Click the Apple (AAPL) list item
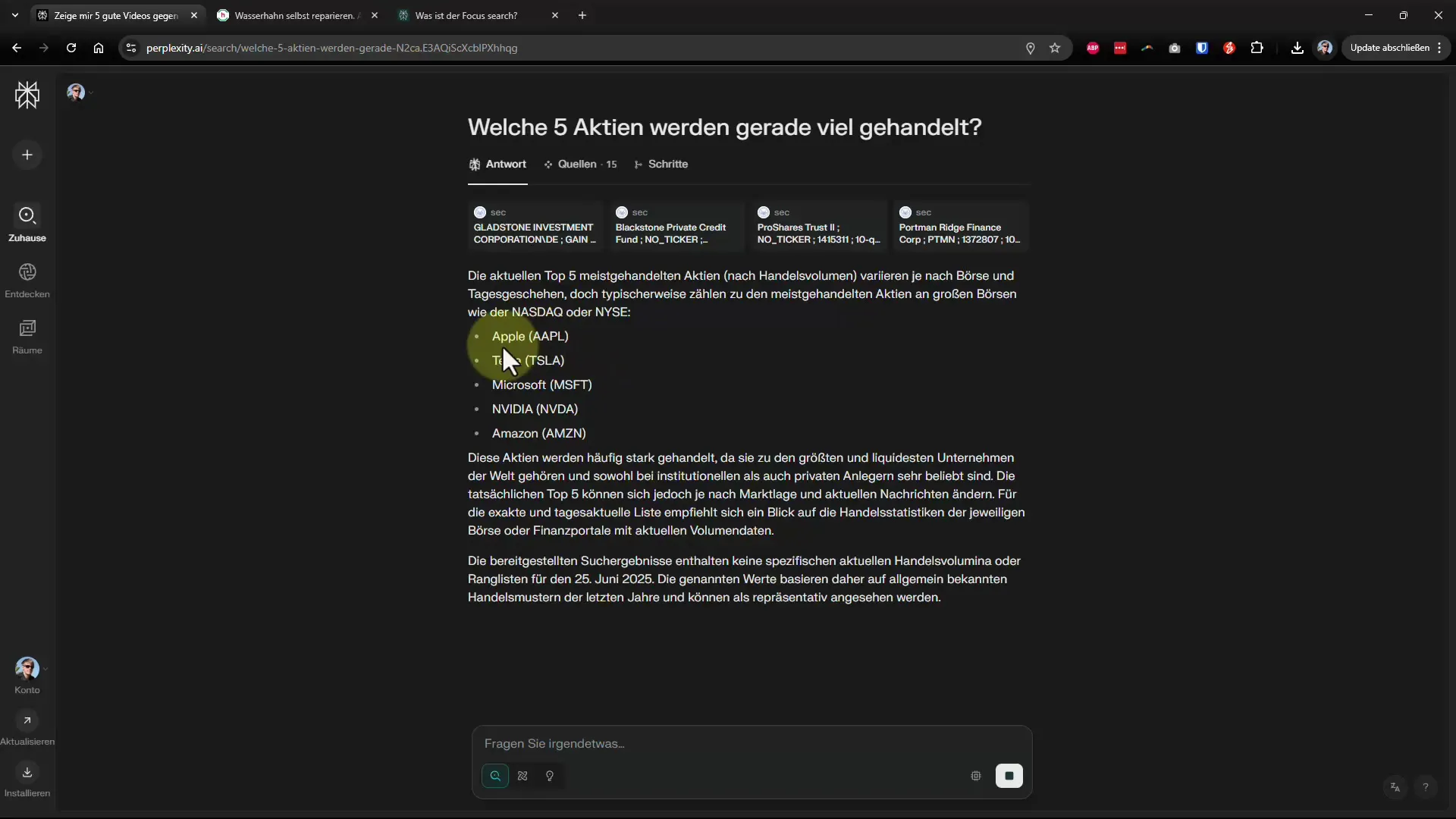This screenshot has height=819, width=1456. pos(530,336)
